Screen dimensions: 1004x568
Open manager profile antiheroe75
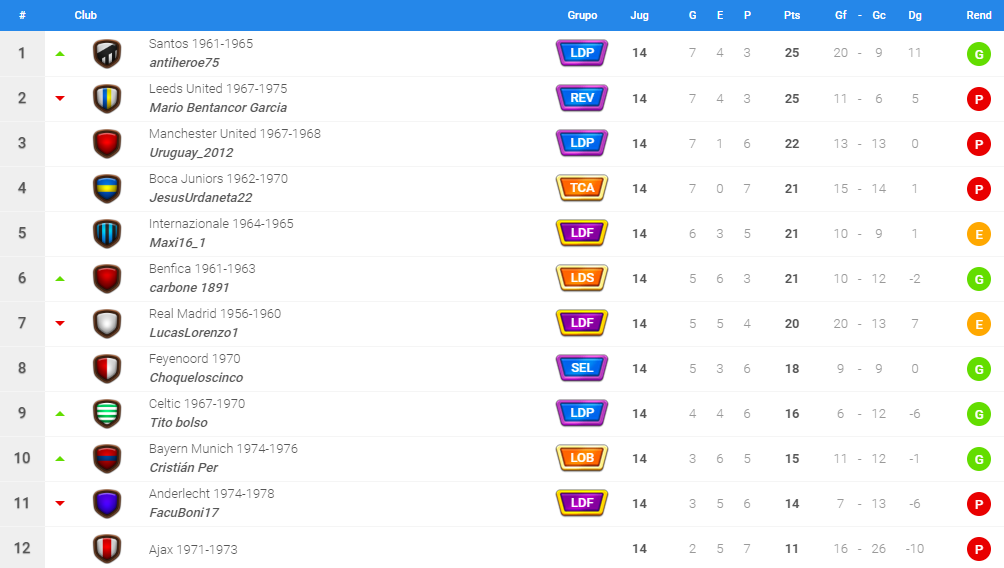(x=184, y=63)
